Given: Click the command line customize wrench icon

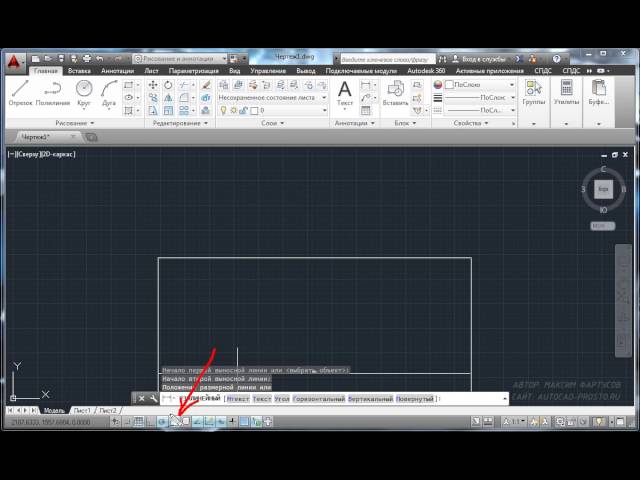Looking at the screenshot, I should 153,398.
